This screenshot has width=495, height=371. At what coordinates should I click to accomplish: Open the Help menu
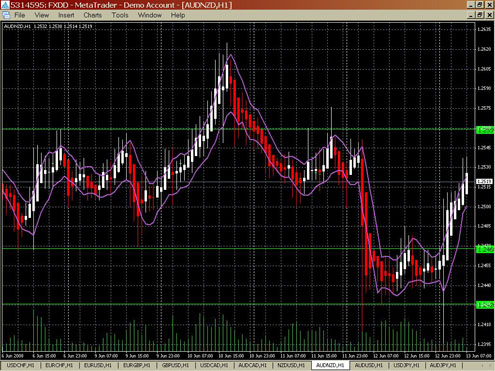pos(178,15)
